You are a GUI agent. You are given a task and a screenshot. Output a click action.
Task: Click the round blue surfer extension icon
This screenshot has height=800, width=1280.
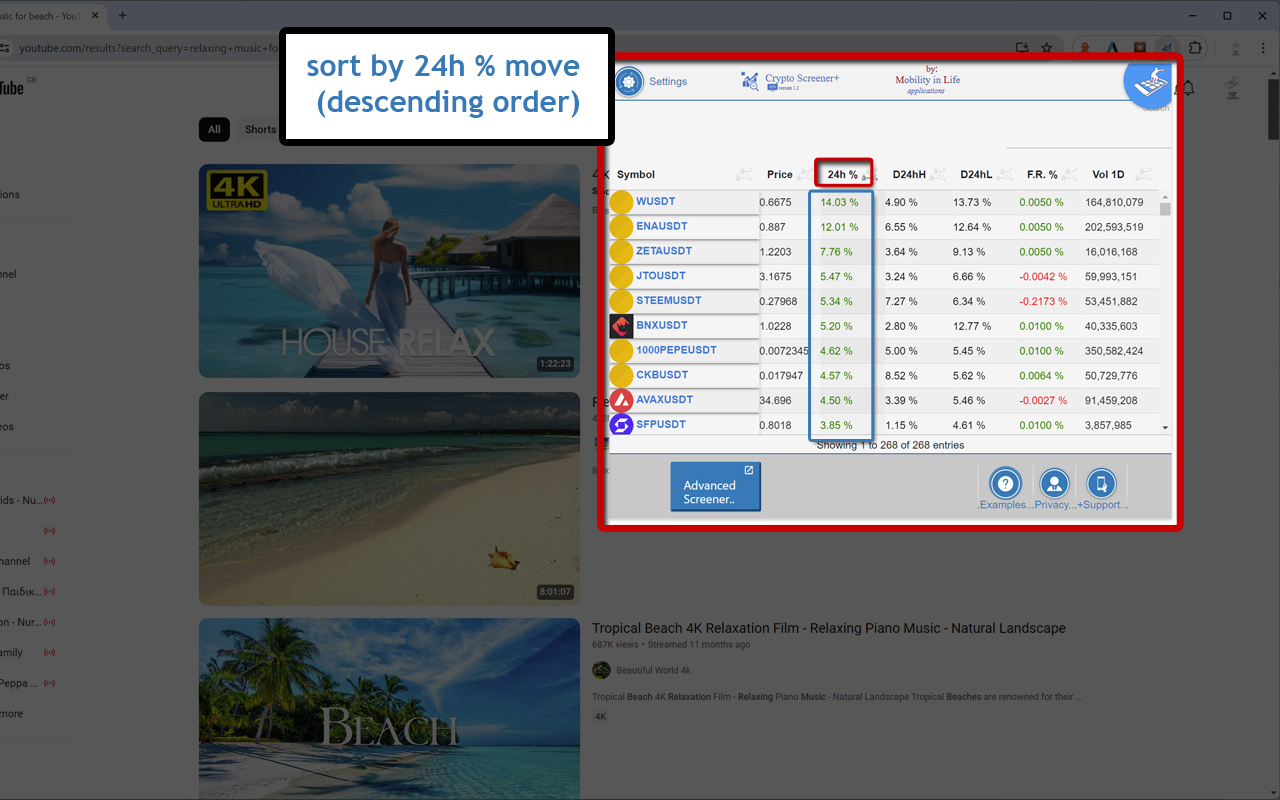click(1152, 83)
